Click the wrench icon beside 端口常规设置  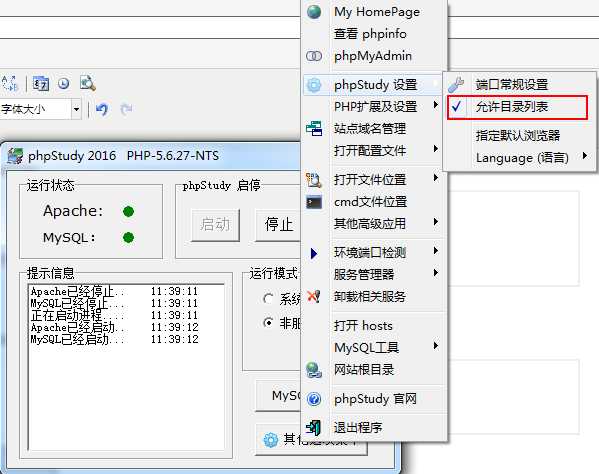456,84
